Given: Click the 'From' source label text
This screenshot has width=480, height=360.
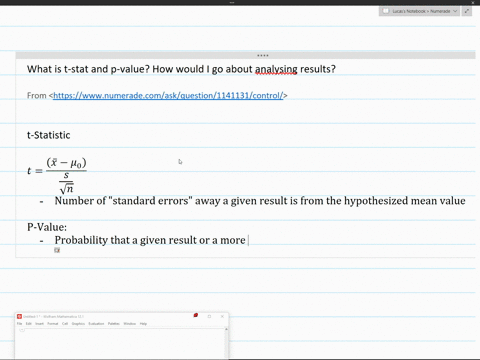Looking at the screenshot, I should (37, 96).
